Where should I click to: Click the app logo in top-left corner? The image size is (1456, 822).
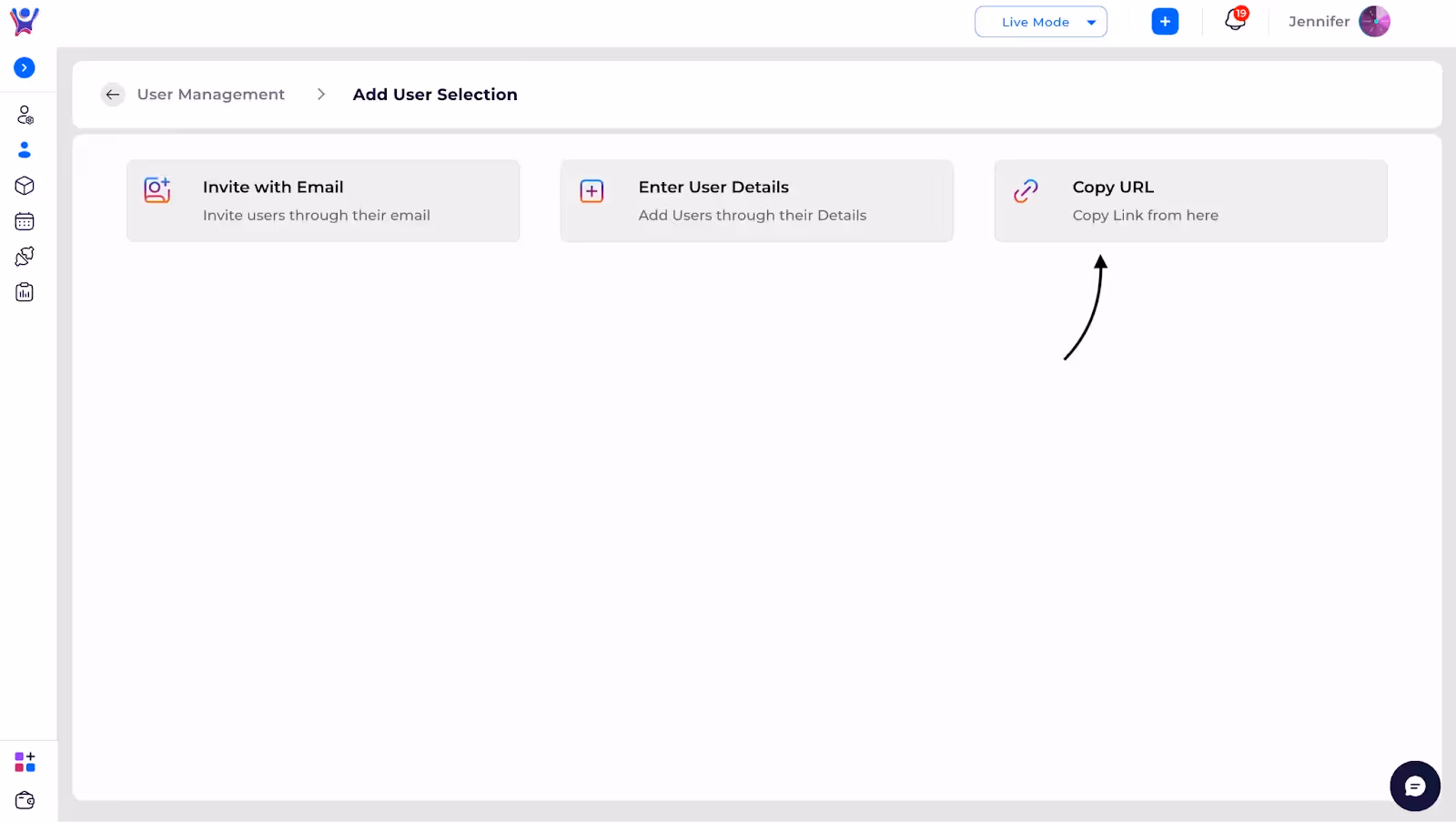coord(25,21)
